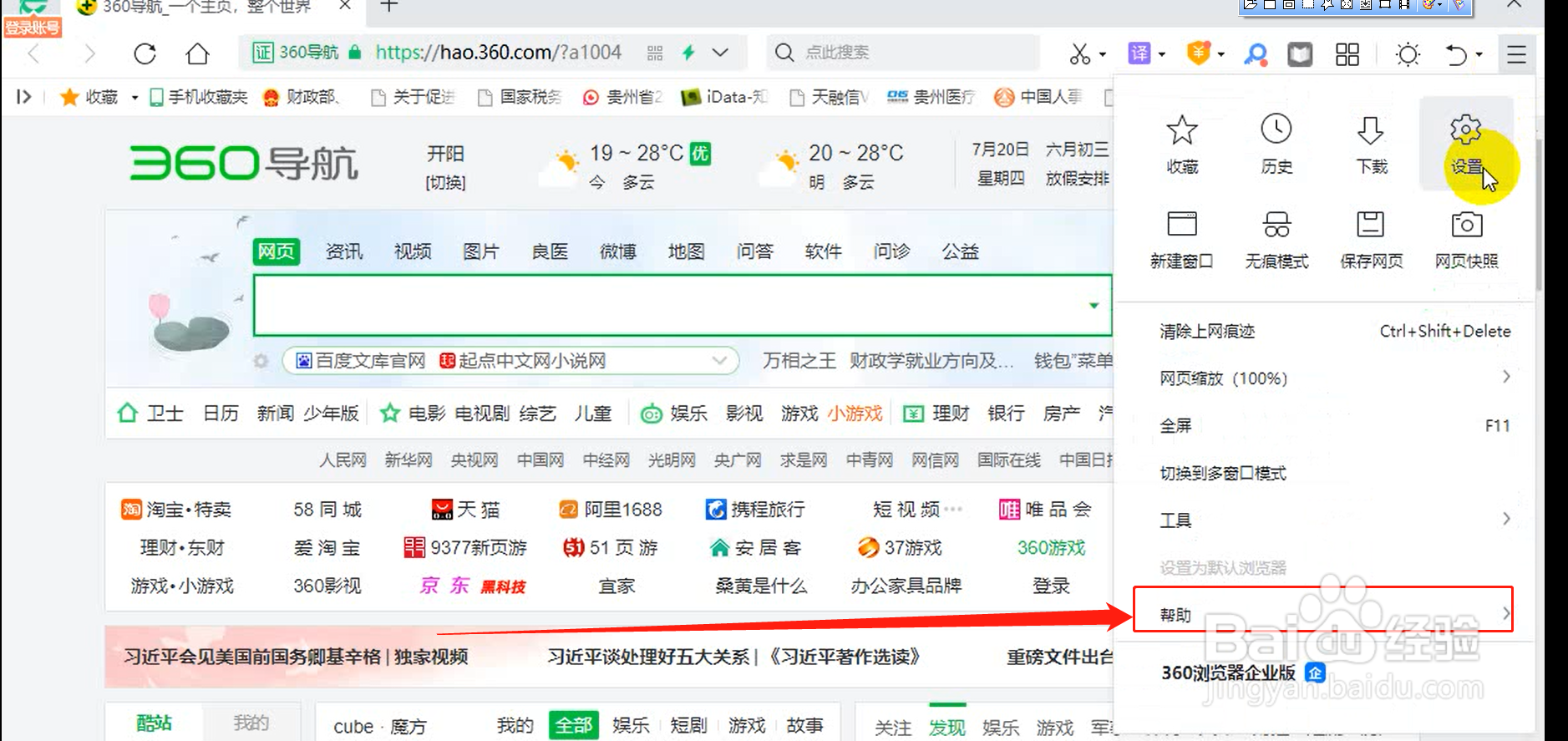
Task: Click the orange shield wallet icon
Action: tap(1199, 53)
